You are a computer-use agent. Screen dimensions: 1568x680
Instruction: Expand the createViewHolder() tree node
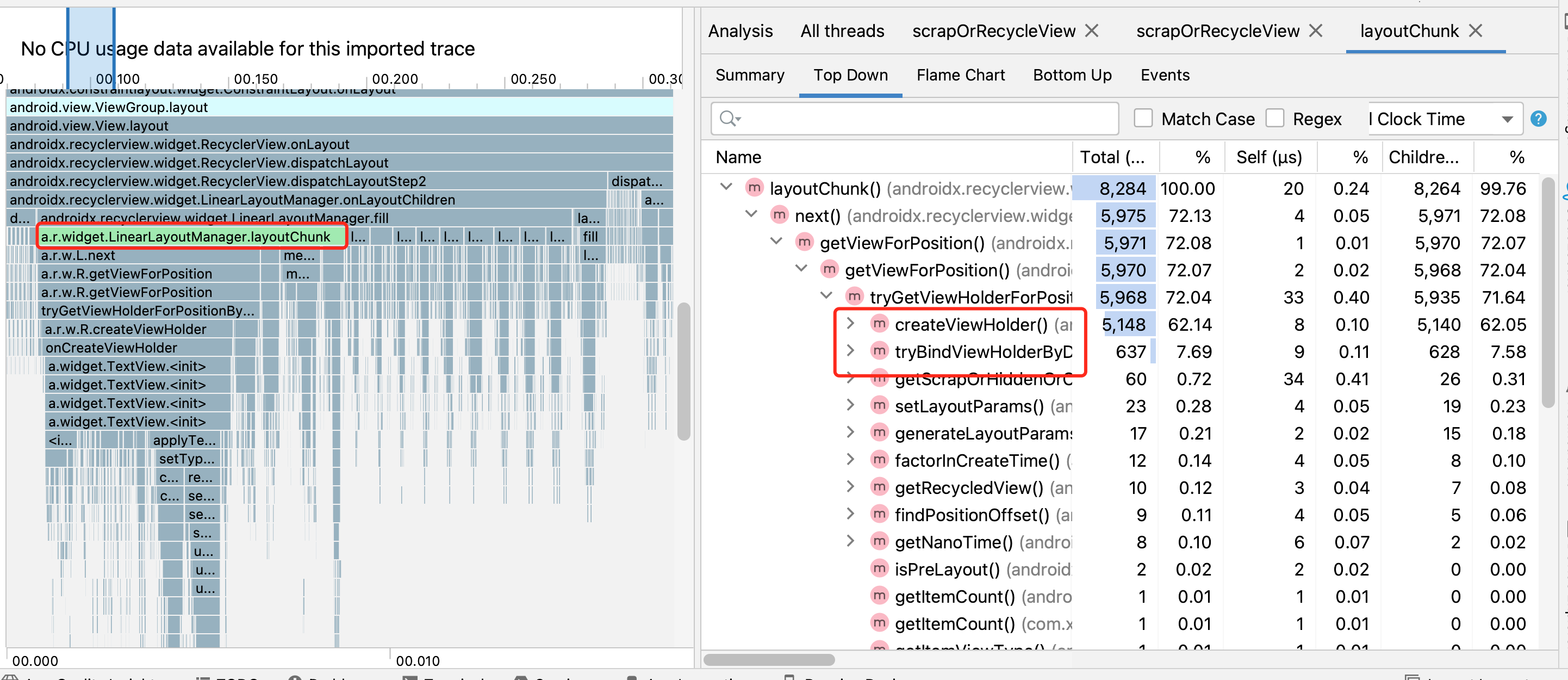tap(850, 324)
